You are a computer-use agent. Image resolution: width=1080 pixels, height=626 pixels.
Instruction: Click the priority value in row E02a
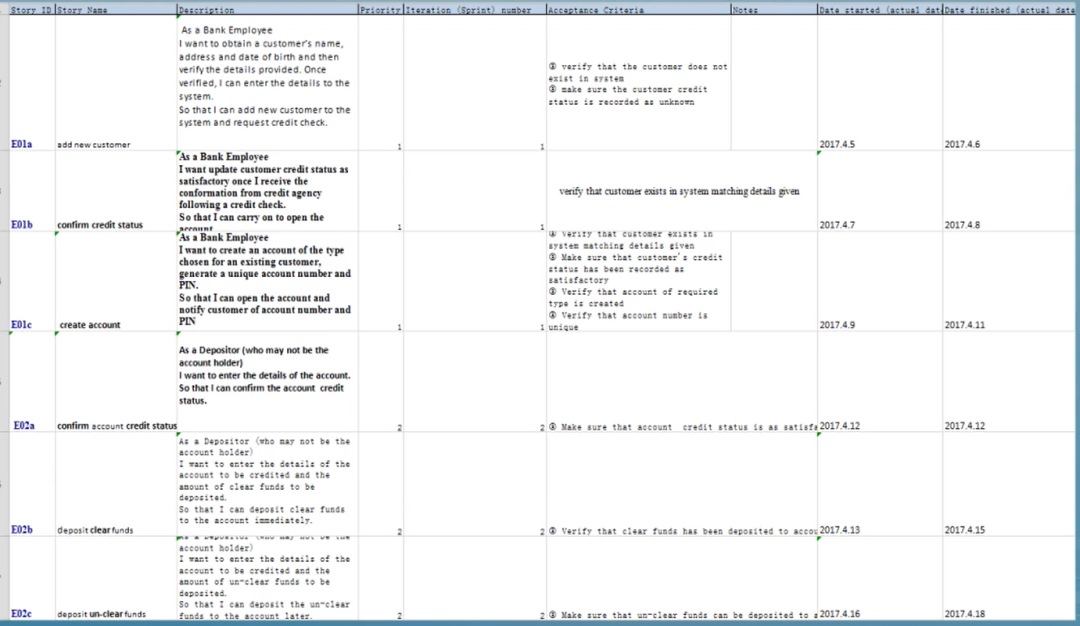point(399,428)
